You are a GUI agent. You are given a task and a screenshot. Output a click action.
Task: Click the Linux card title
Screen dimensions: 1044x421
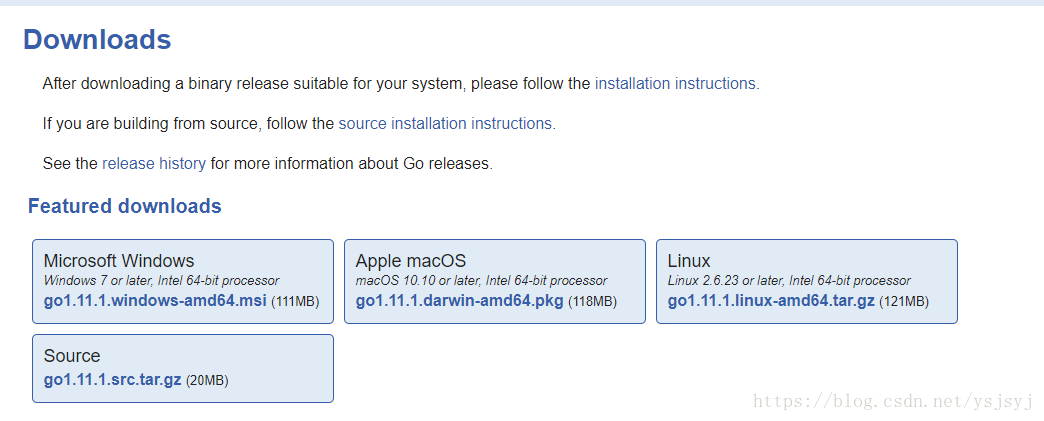(689, 260)
